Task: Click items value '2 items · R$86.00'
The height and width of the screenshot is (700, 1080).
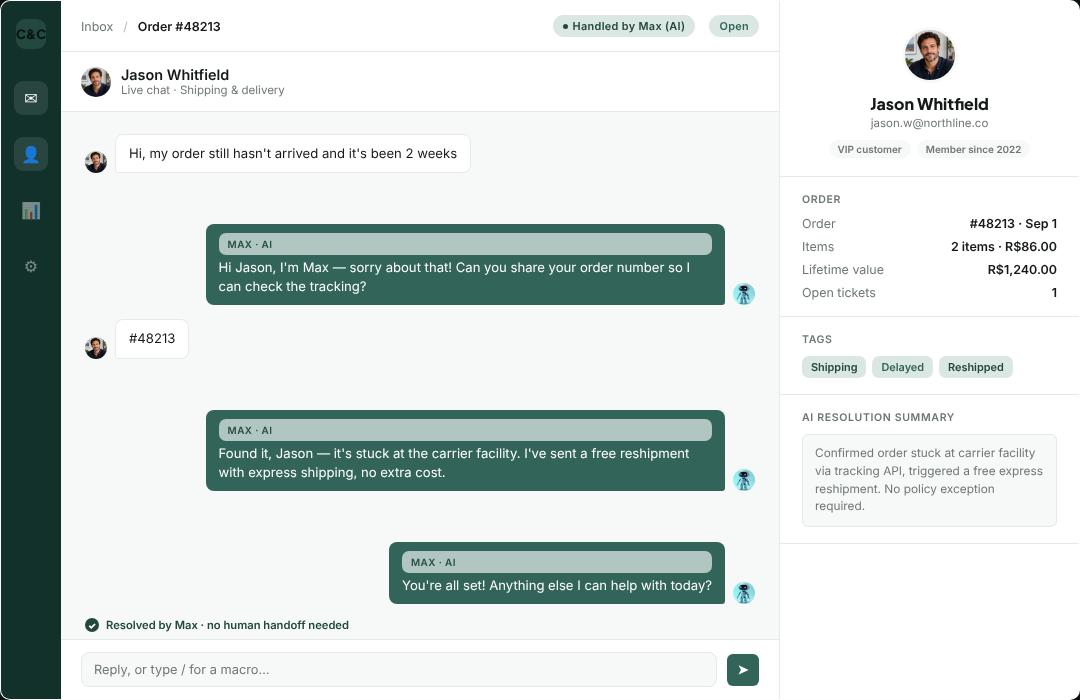Action: tap(1004, 247)
